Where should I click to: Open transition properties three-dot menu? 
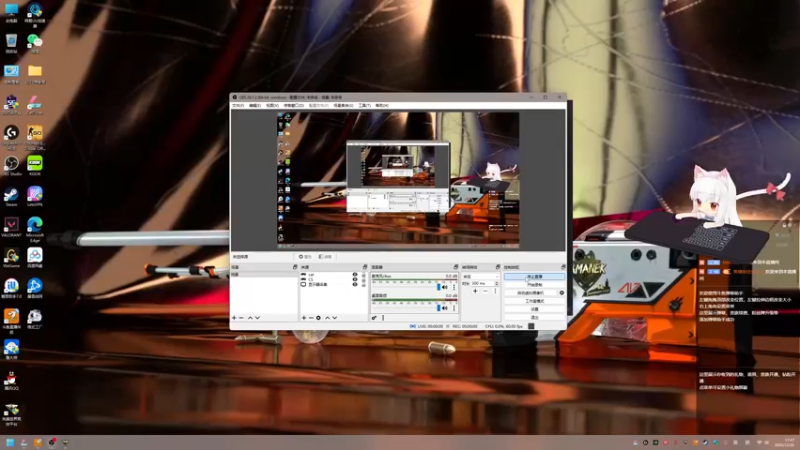coord(495,291)
